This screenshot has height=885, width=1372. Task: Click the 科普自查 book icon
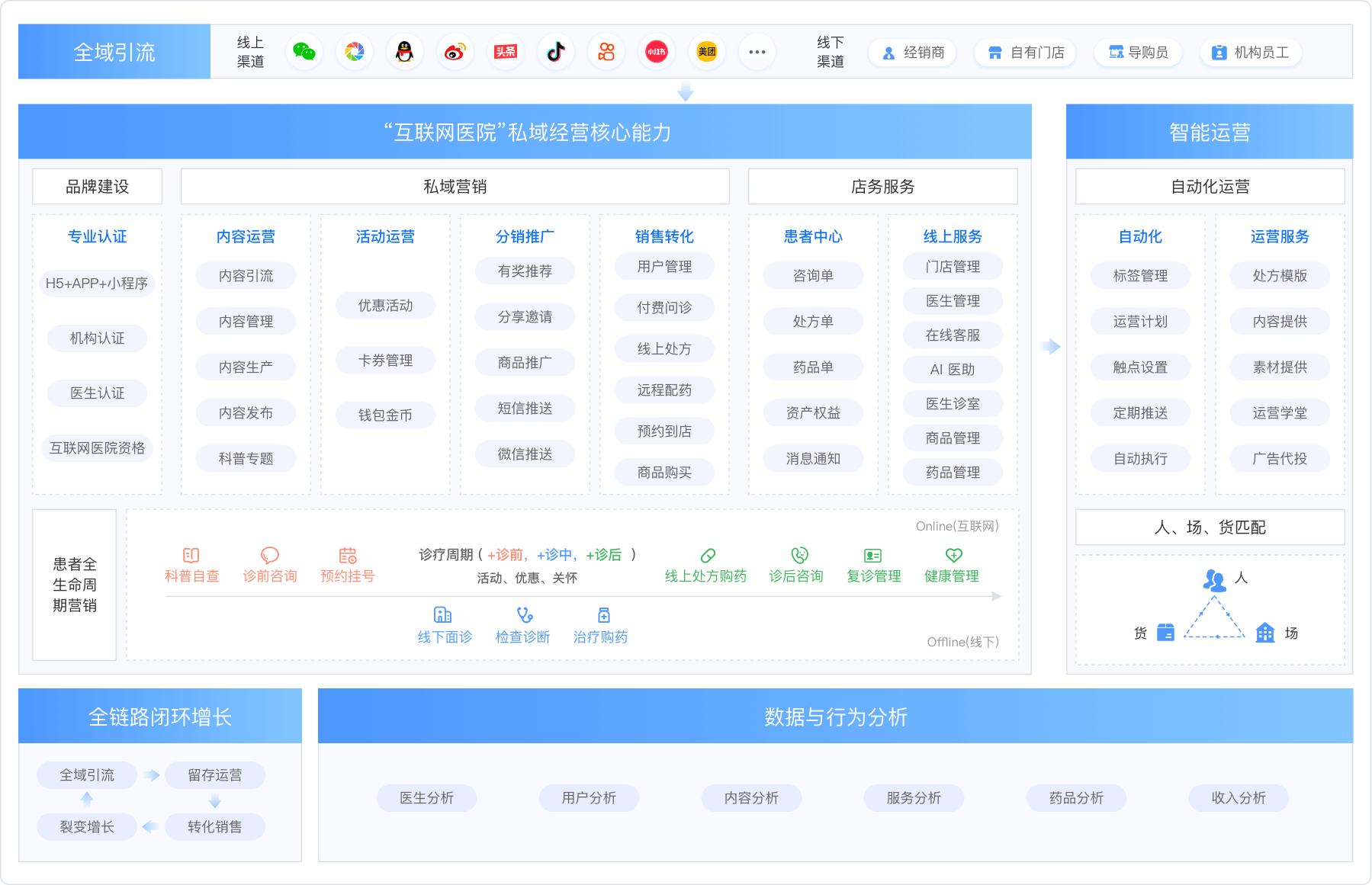[191, 556]
